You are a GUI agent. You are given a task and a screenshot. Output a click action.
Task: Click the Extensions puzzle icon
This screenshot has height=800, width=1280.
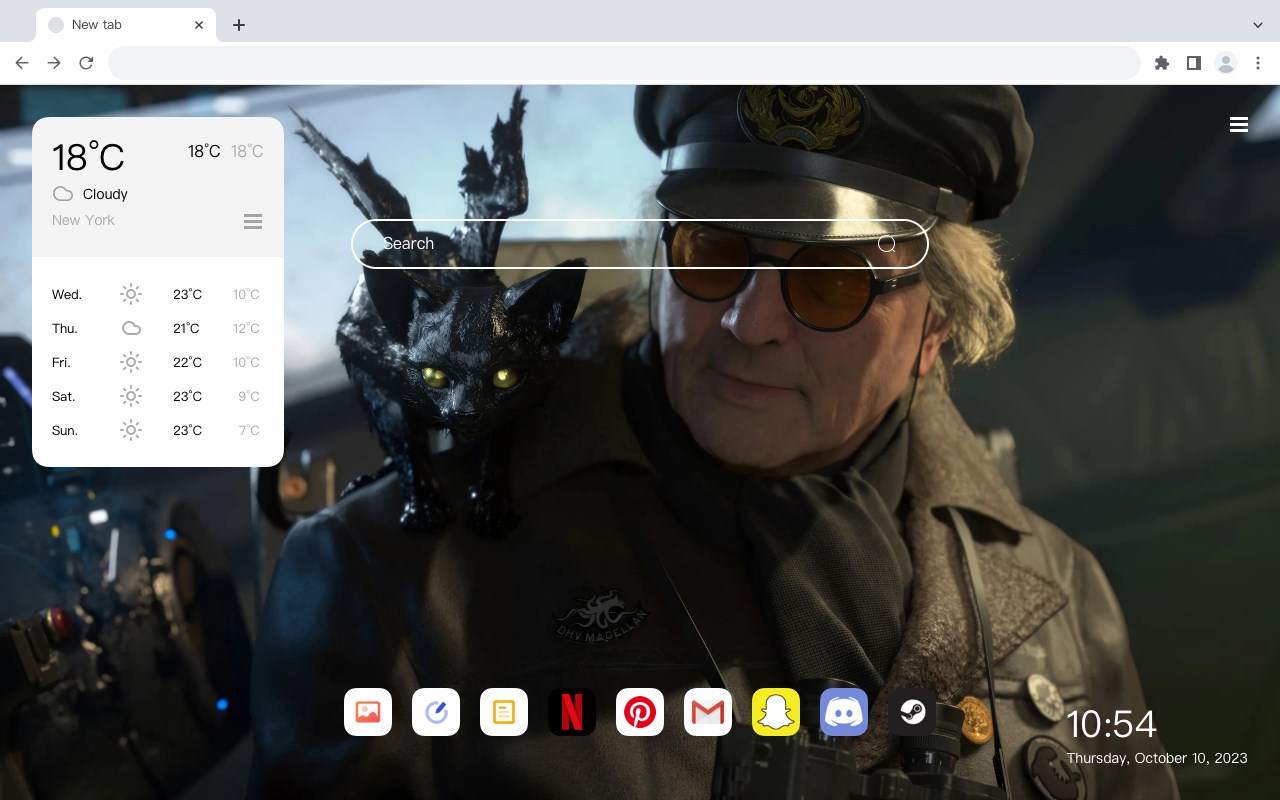tap(1162, 63)
